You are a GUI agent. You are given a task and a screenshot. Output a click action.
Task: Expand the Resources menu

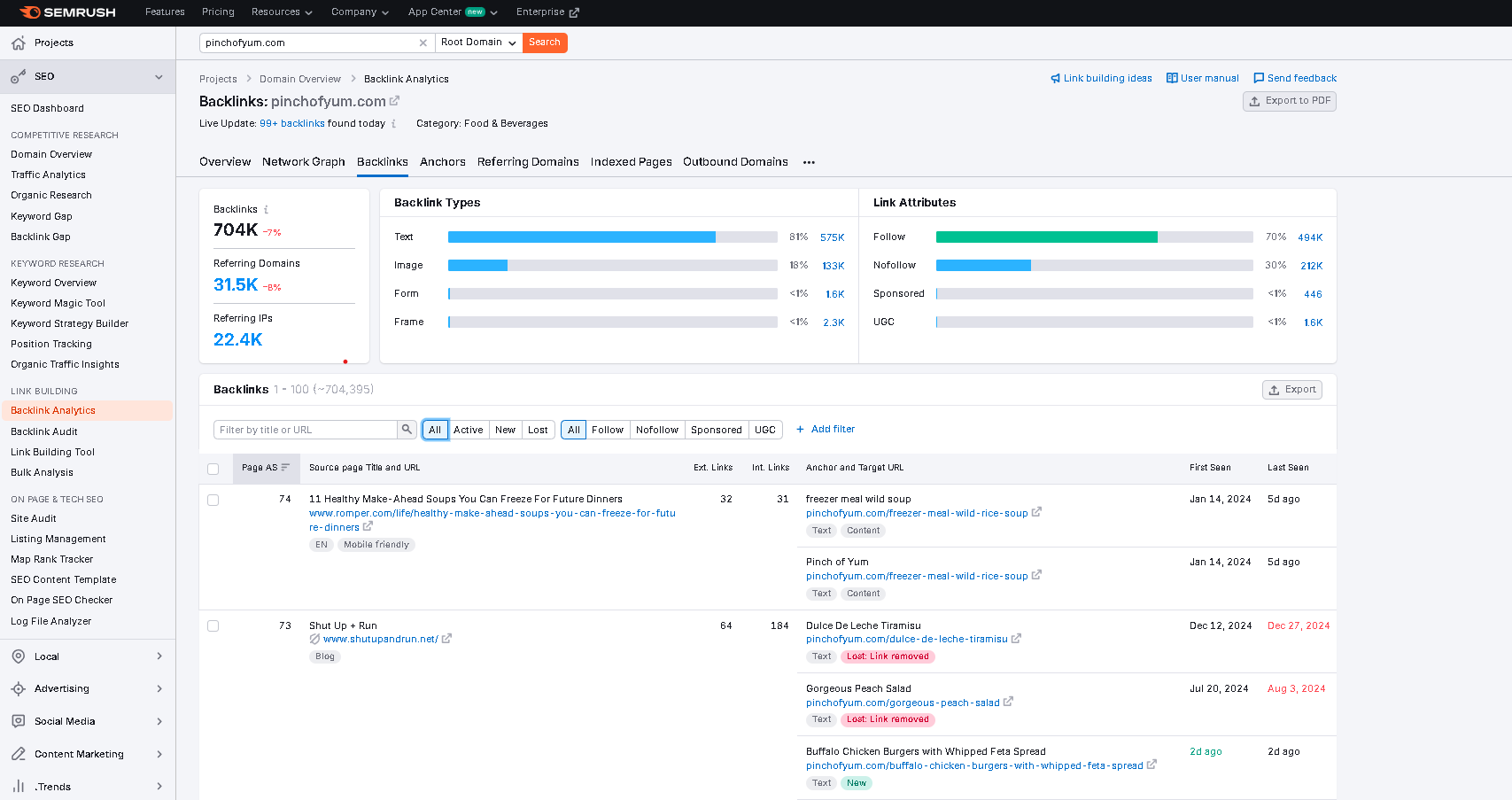tap(282, 12)
